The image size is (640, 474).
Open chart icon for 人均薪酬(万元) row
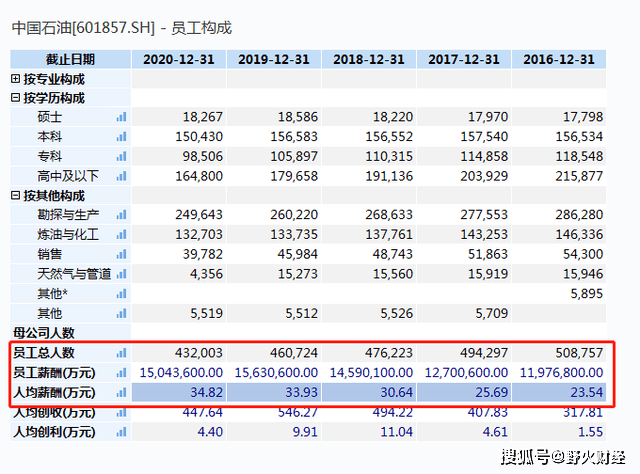pos(121,393)
